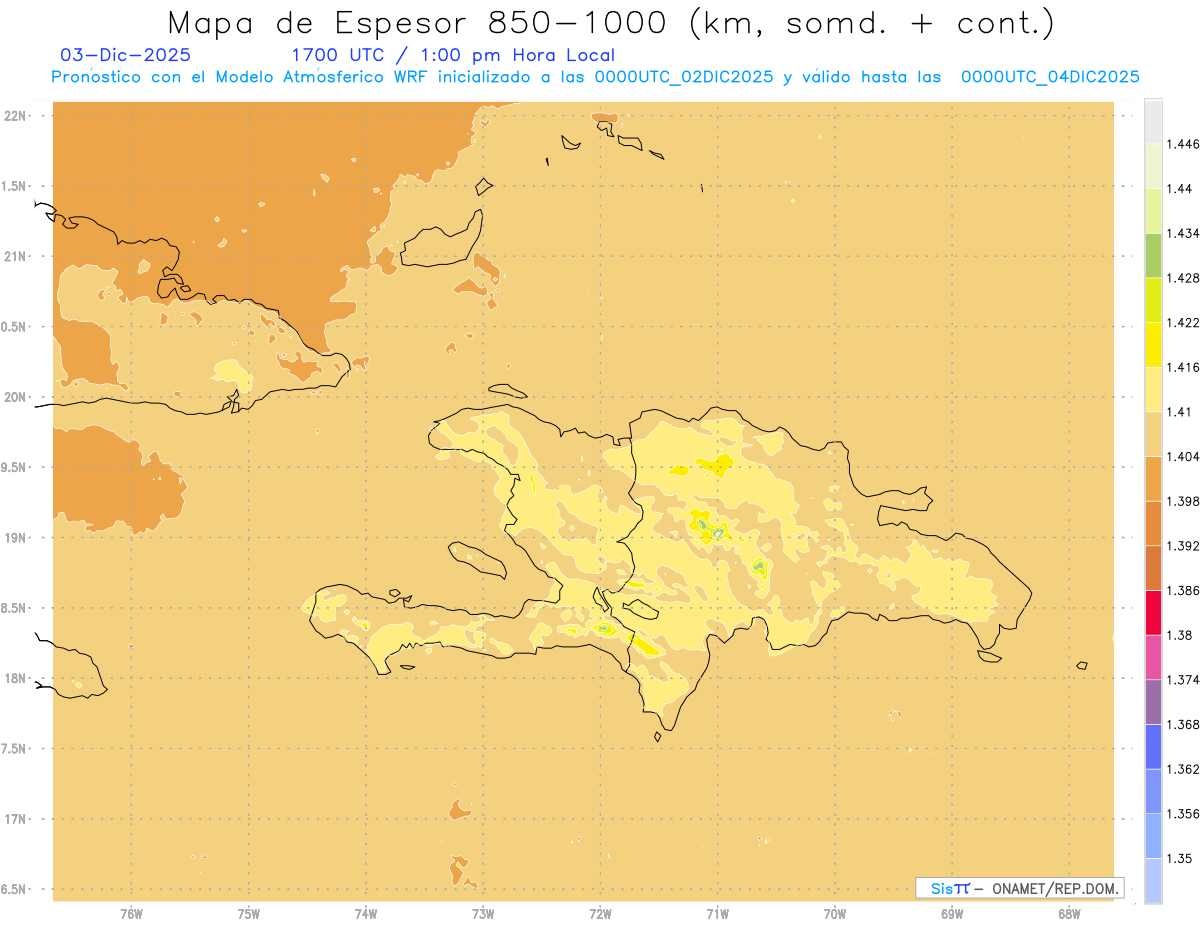Click the "73W" longitude label
Screen dimensions: 1200x927
pos(483,914)
